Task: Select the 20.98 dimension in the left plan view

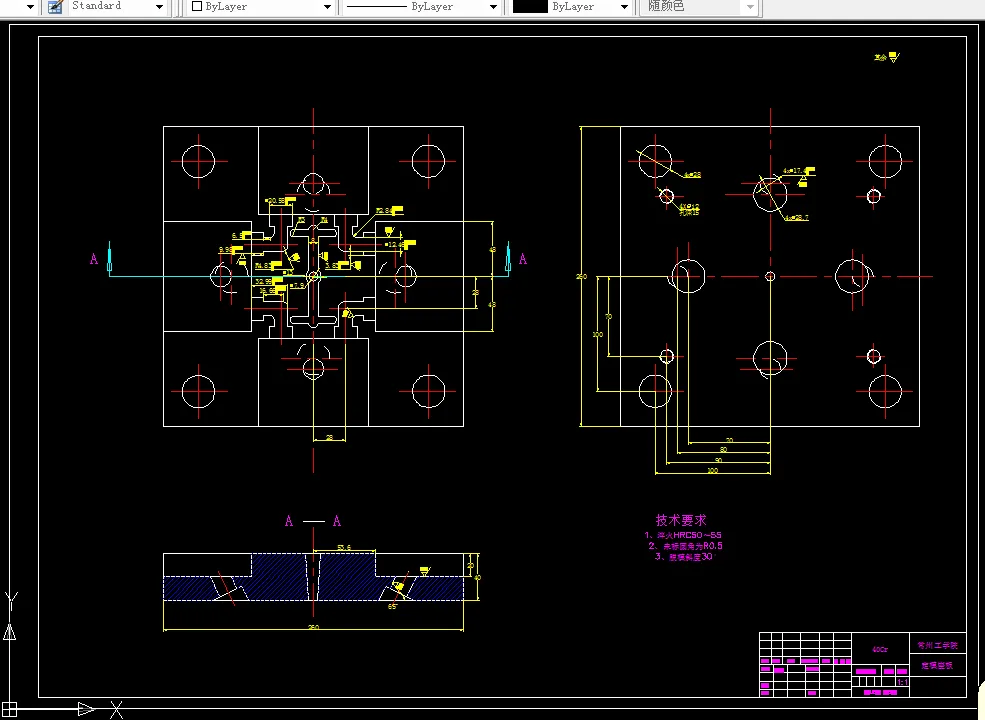Action: (x=275, y=201)
